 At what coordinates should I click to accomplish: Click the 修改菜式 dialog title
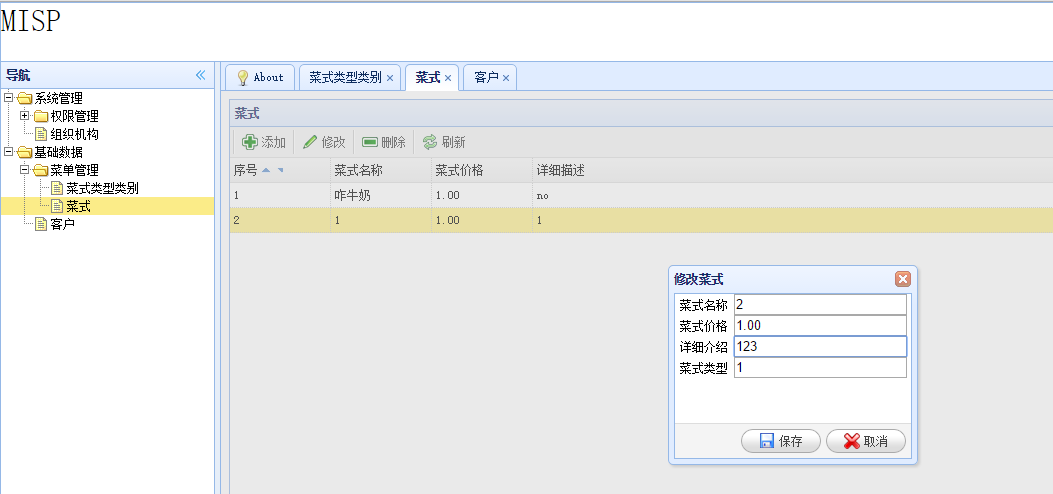click(x=698, y=279)
